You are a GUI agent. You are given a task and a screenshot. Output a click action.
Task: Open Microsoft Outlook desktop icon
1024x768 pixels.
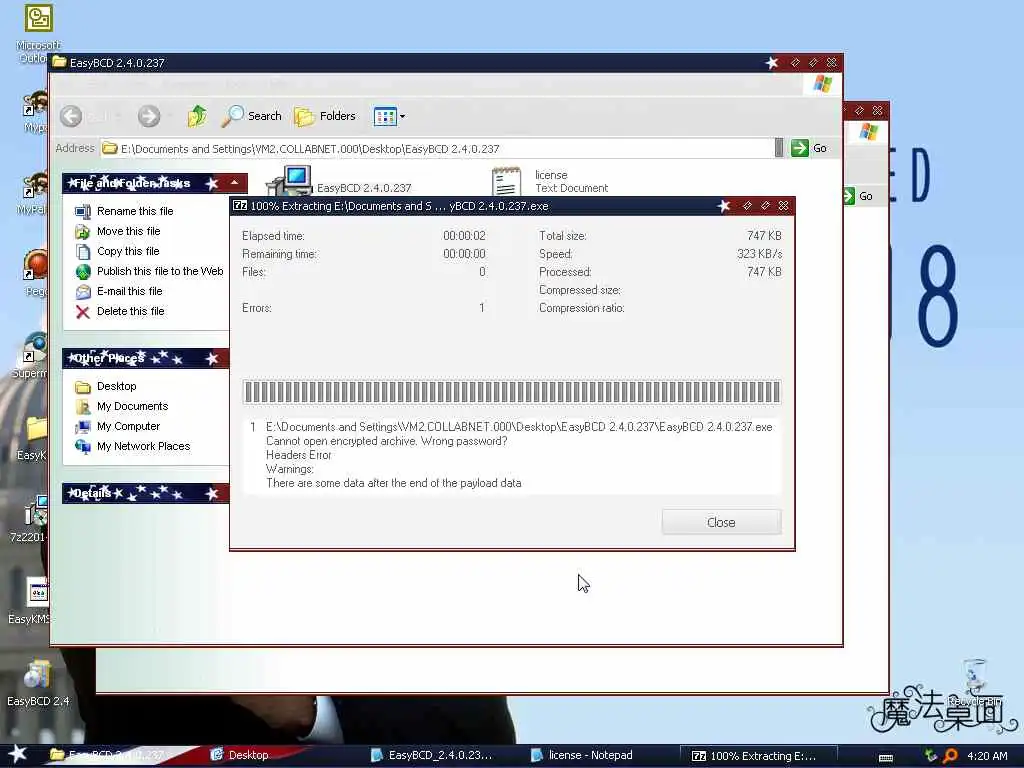tap(37, 34)
